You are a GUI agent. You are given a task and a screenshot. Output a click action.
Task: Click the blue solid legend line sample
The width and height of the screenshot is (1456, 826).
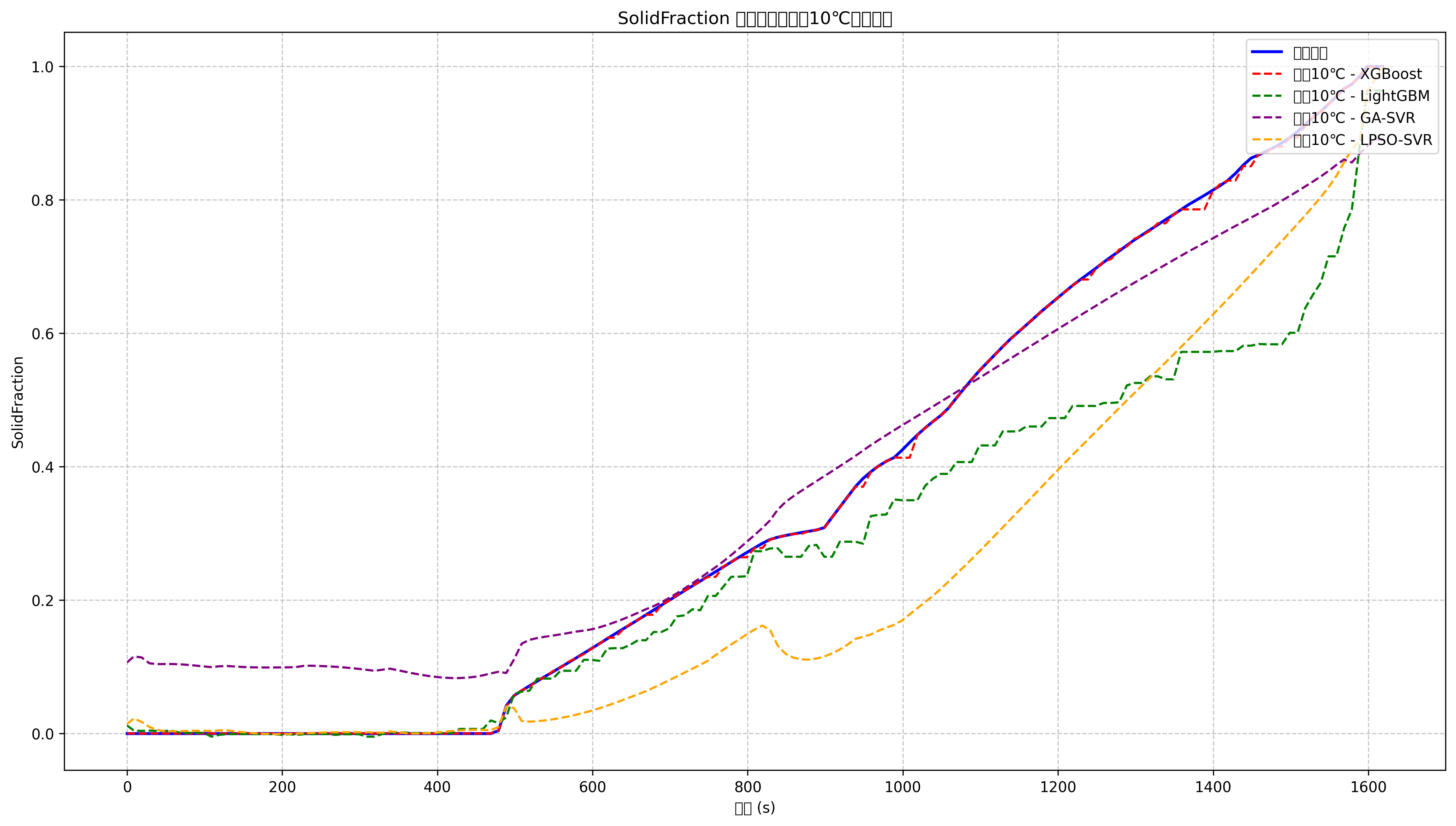[x=1267, y=52]
